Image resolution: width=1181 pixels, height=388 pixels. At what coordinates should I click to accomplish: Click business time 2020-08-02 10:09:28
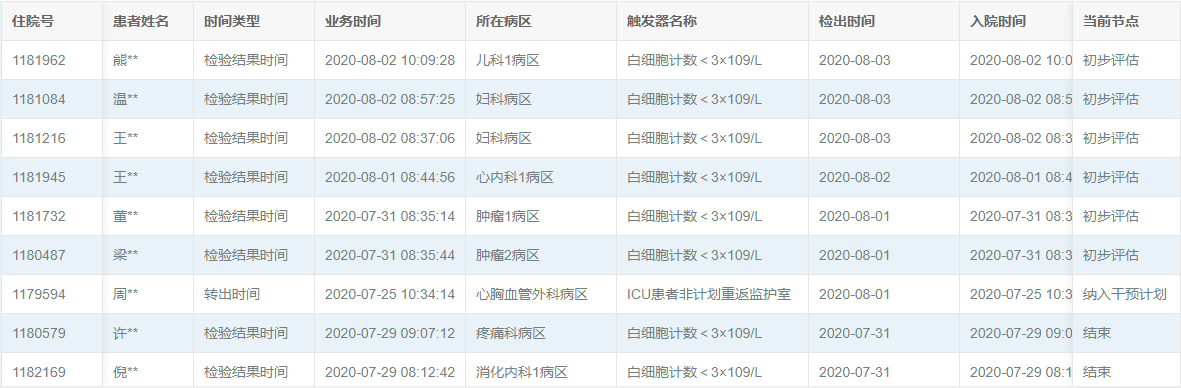389,60
